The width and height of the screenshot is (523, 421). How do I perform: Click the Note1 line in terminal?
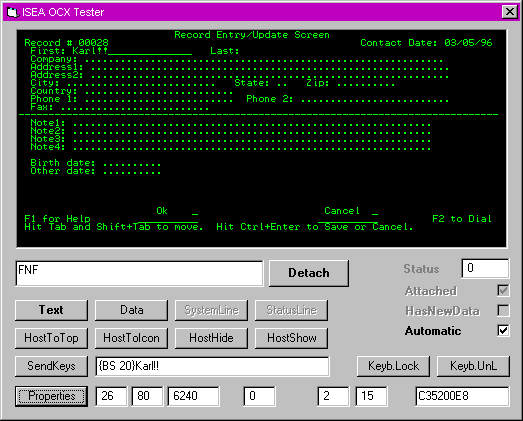point(252,123)
